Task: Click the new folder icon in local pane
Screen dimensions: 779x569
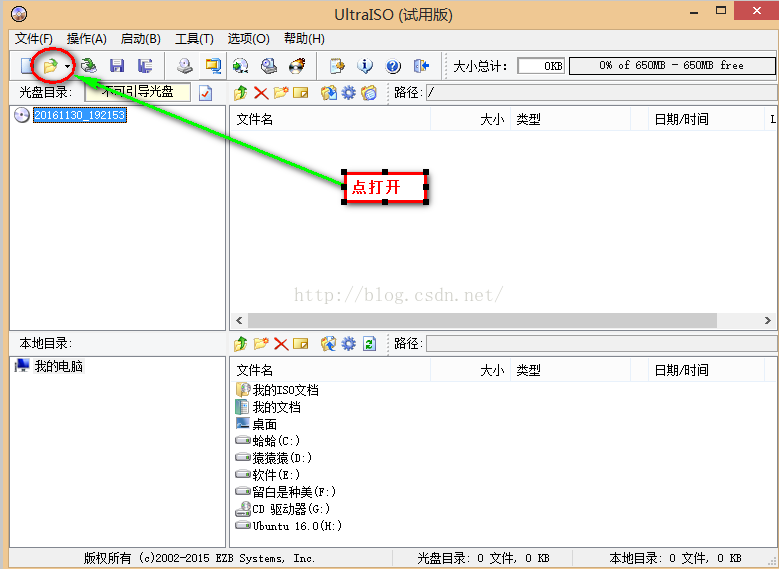Action: 261,343
